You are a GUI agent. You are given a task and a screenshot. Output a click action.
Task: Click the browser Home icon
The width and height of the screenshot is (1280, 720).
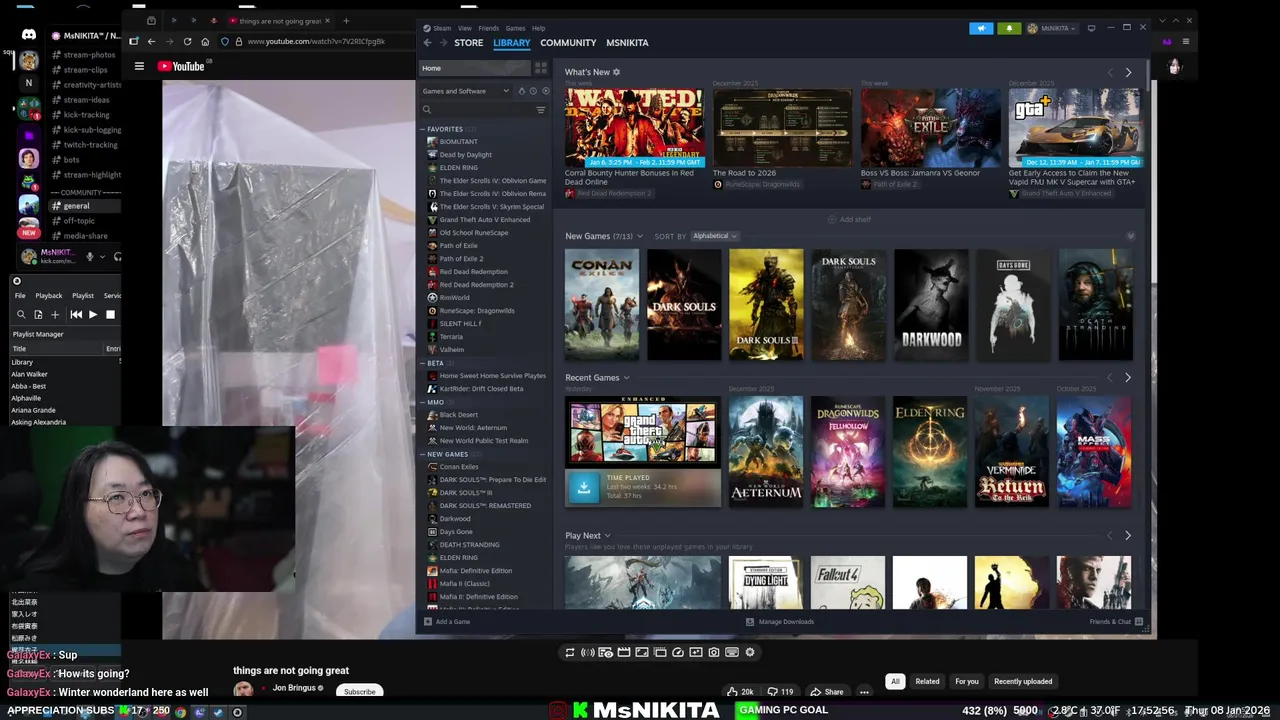tap(205, 41)
